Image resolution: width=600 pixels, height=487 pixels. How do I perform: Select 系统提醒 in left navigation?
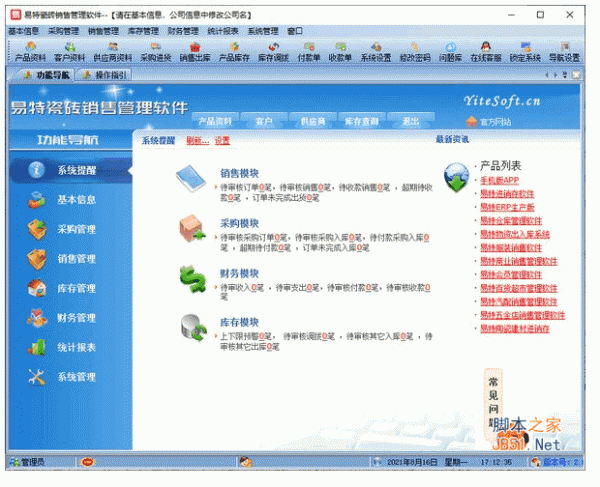pos(71,170)
